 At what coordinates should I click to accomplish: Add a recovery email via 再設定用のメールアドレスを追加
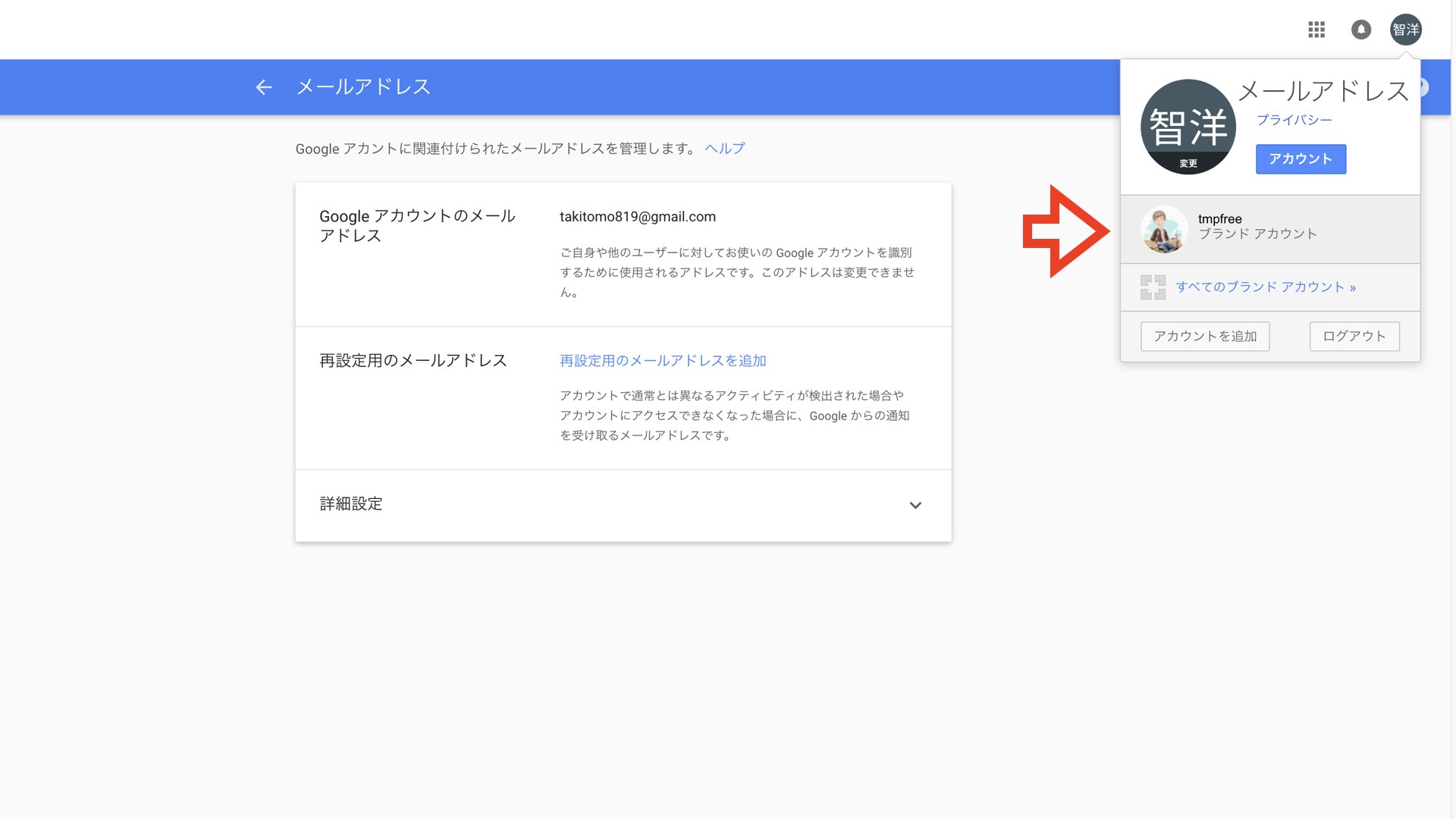(x=662, y=361)
